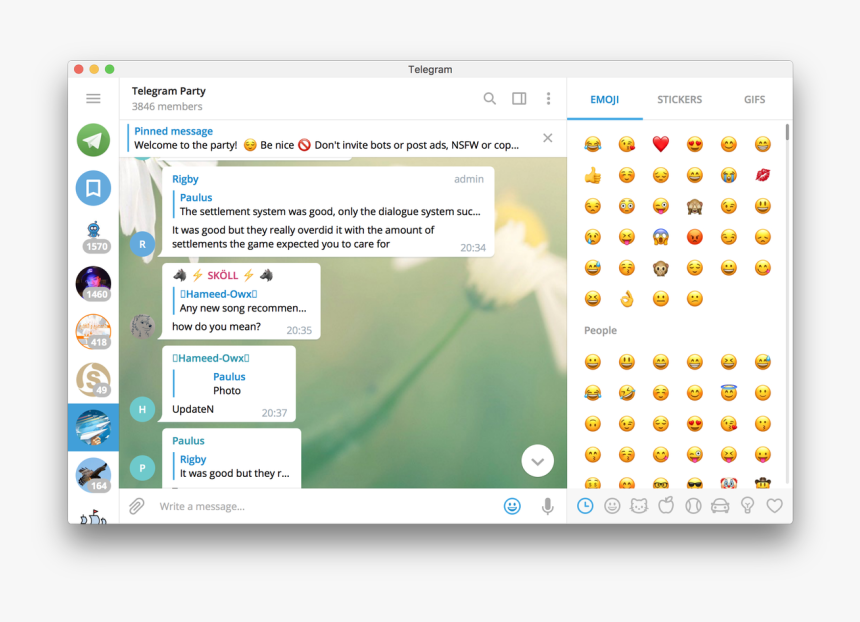Insert the OK hand emoji
Image resolution: width=860 pixels, height=622 pixels.
(627, 299)
